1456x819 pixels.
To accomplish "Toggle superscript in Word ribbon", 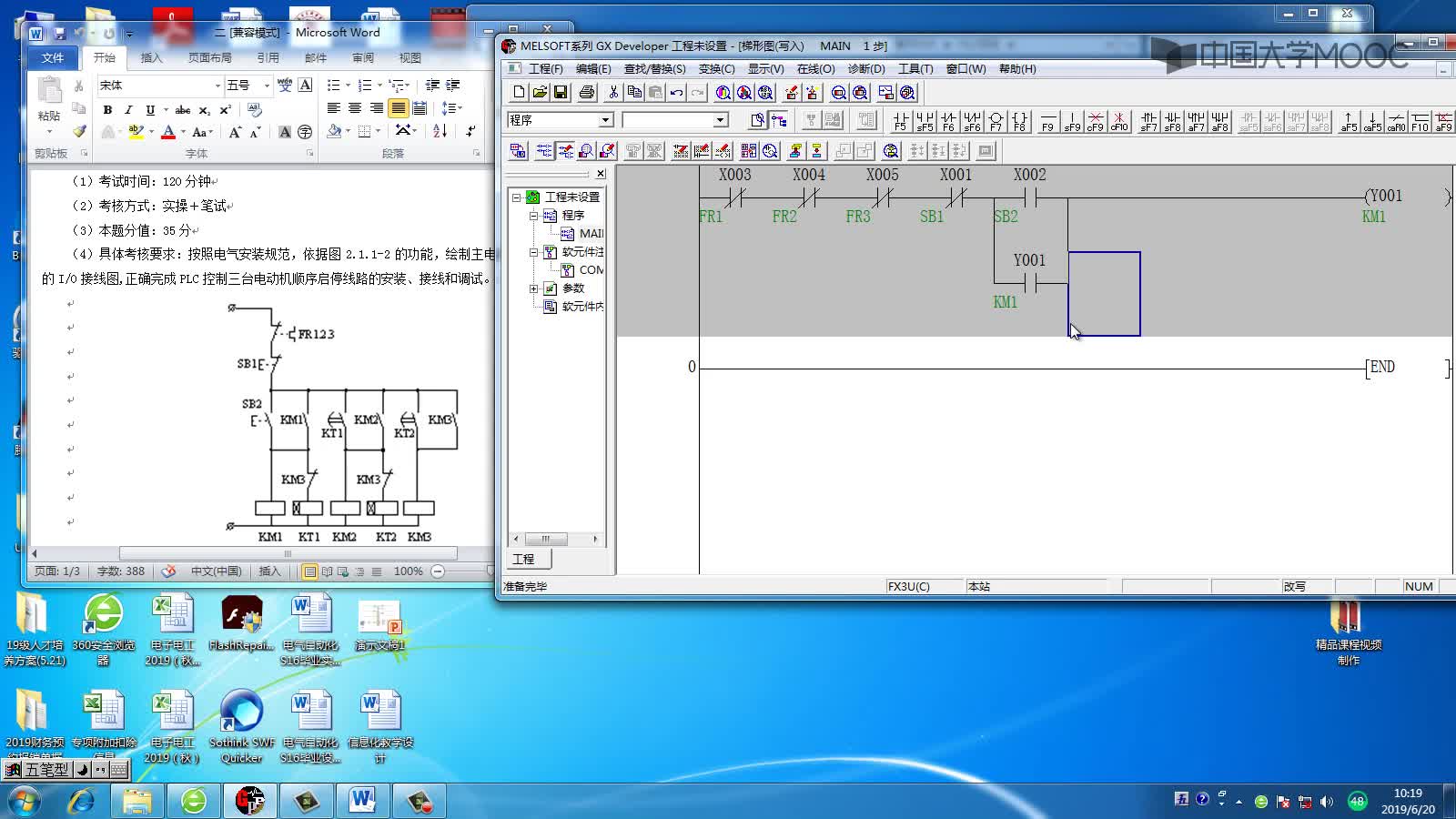I will (226, 109).
